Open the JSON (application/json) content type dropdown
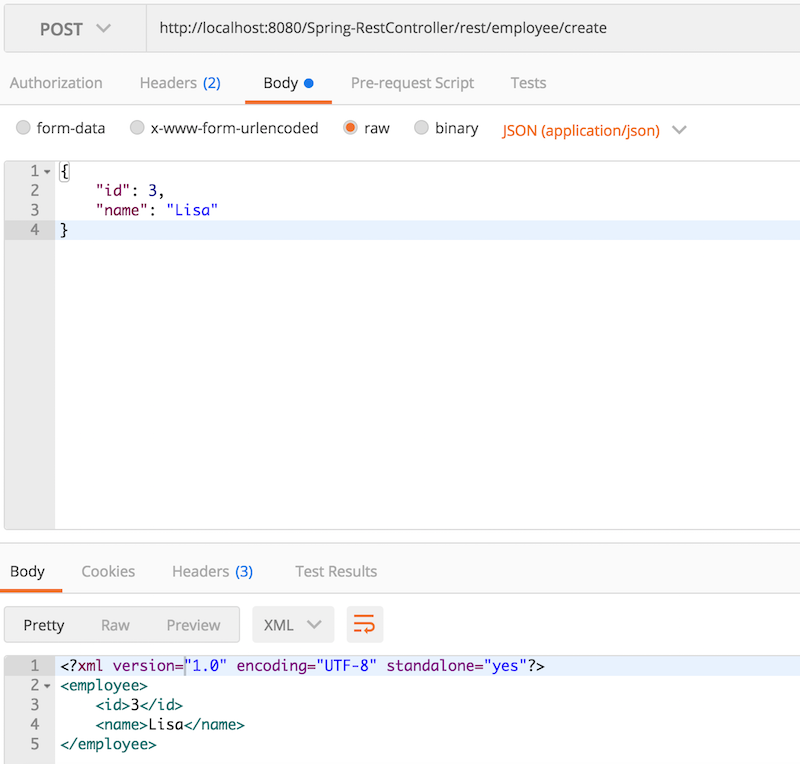The height and width of the screenshot is (764, 800). (594, 131)
